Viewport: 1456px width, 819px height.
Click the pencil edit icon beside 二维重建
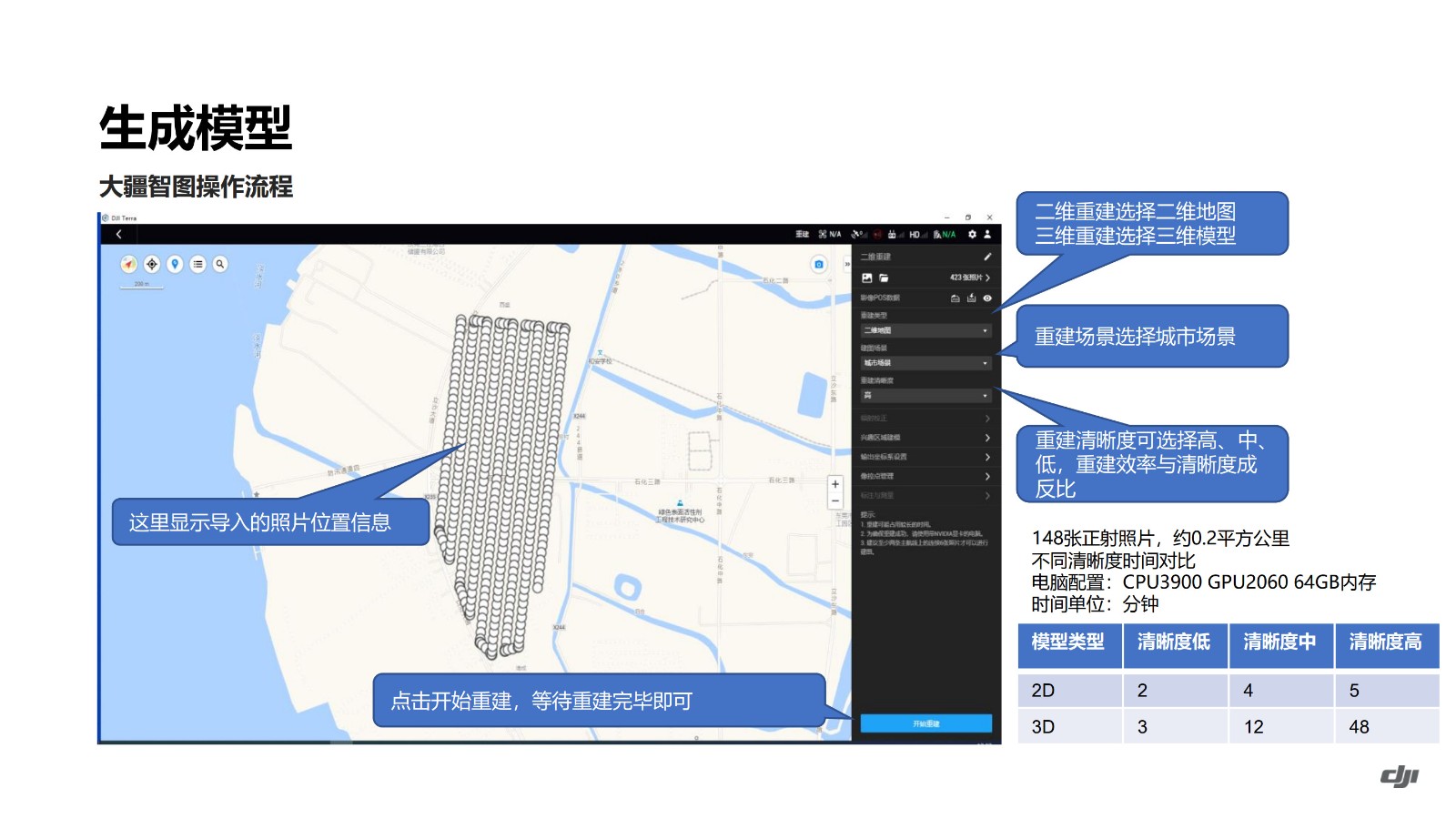(x=987, y=257)
